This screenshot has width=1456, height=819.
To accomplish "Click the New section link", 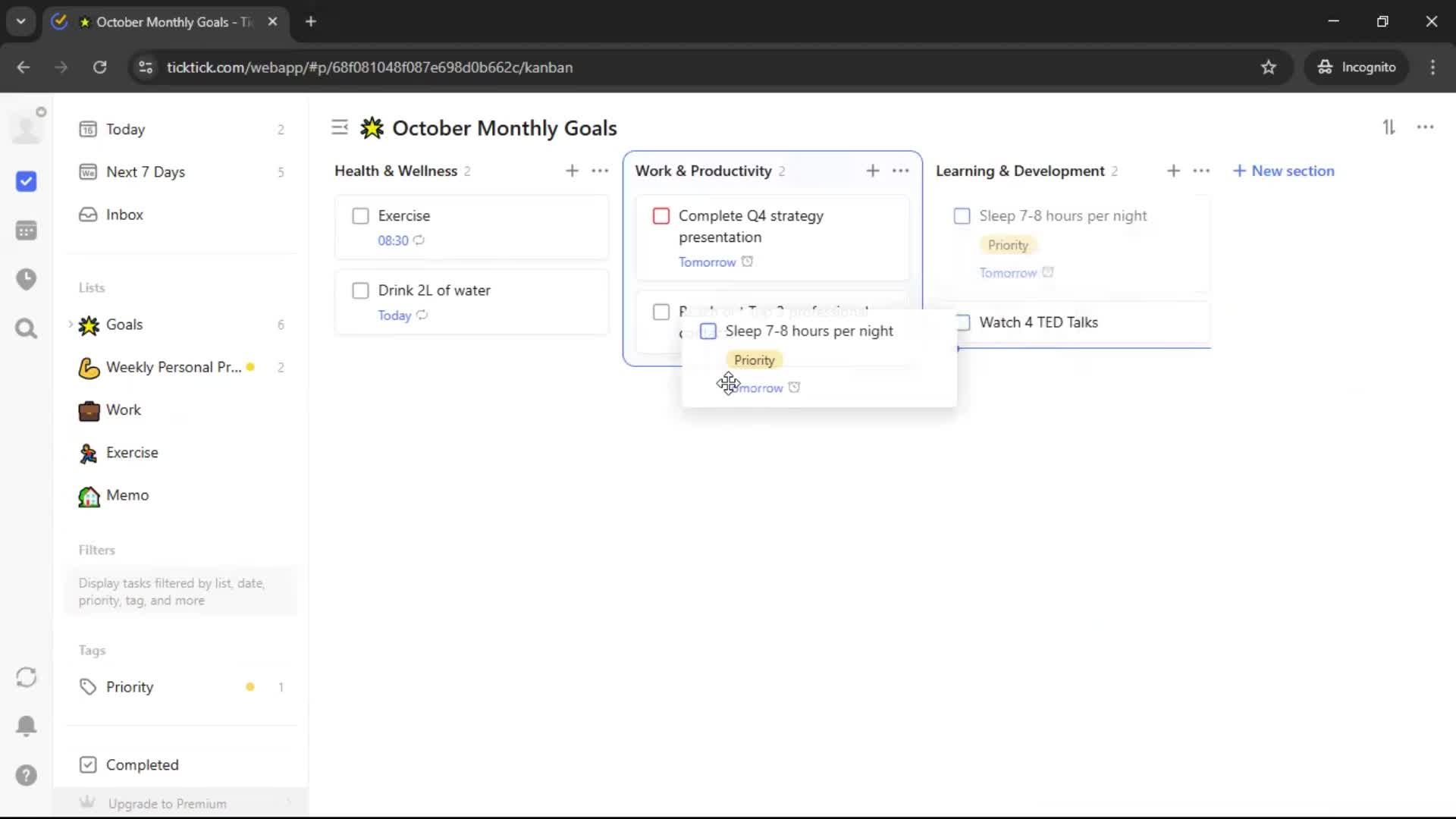I will point(1283,171).
